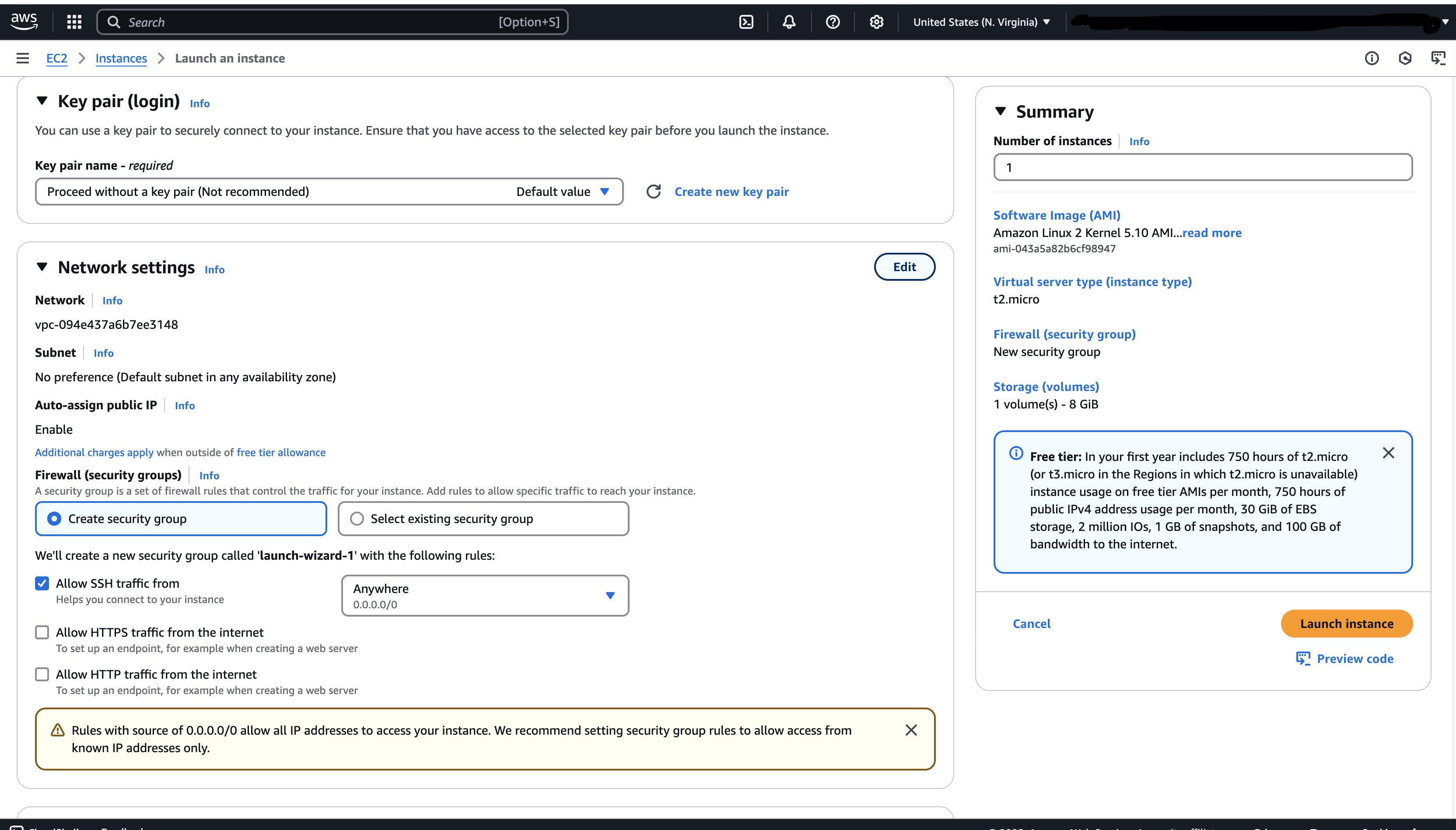Select Create security group option
Viewport: 1456px width, 830px height.
[181, 519]
